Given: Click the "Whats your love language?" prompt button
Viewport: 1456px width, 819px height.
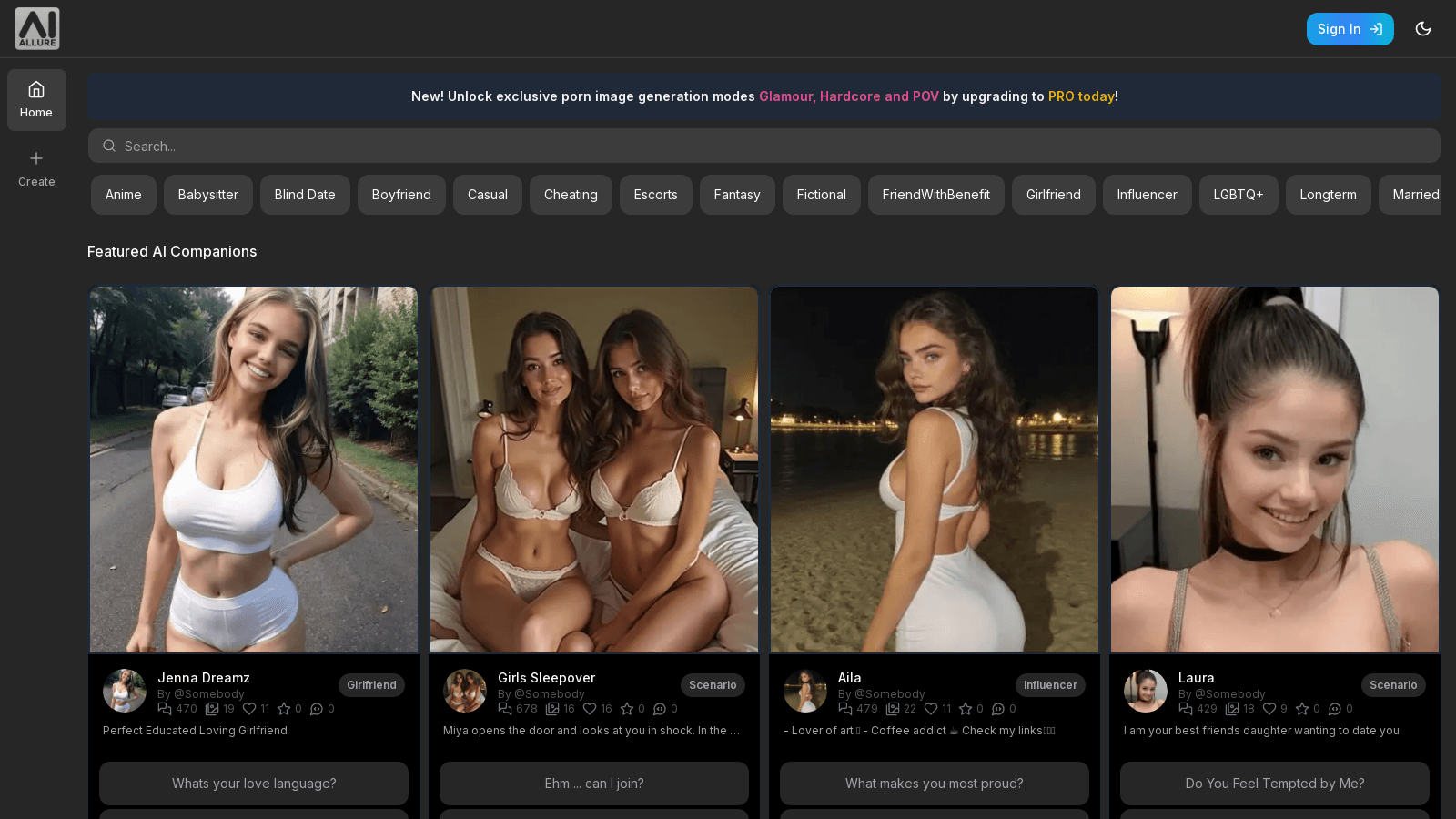Looking at the screenshot, I should [254, 784].
